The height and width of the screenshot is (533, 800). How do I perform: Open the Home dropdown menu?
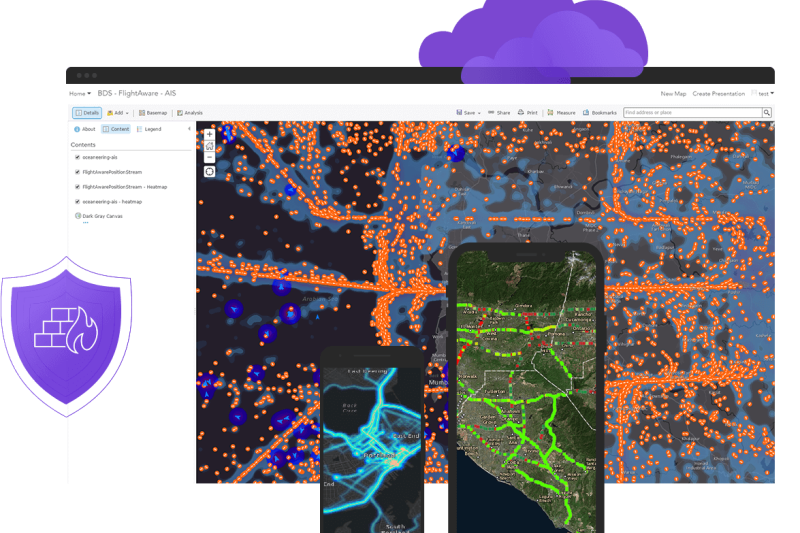80,94
